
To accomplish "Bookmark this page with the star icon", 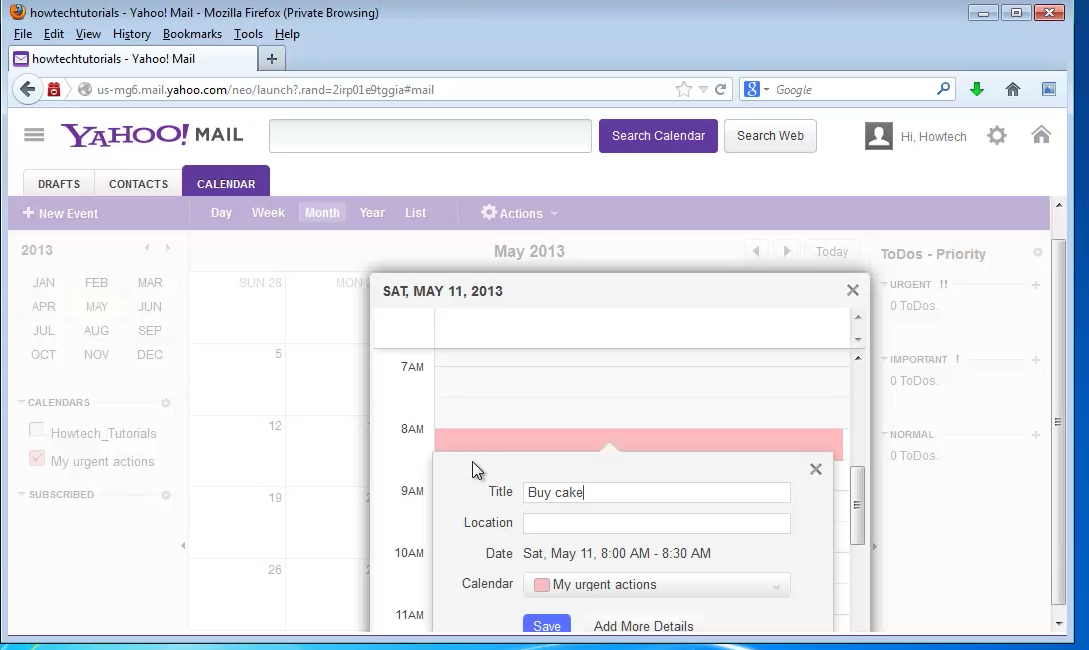I will pyautogui.click(x=684, y=90).
